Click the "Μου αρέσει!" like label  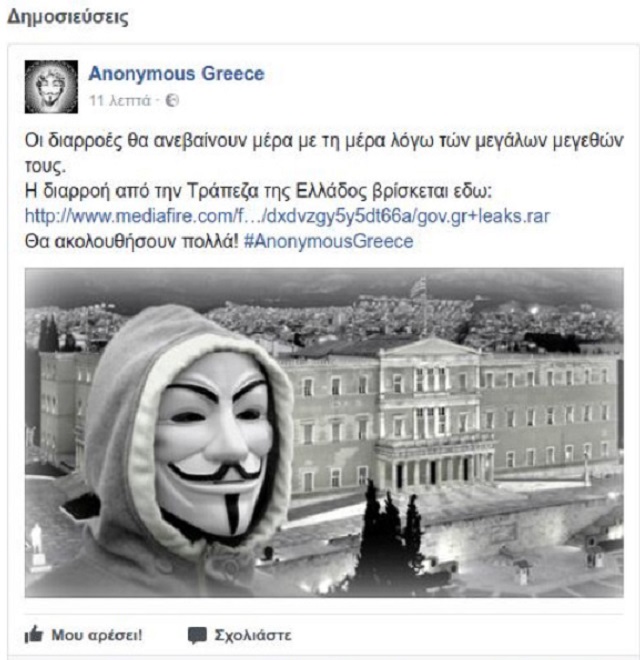pyautogui.click(x=97, y=635)
